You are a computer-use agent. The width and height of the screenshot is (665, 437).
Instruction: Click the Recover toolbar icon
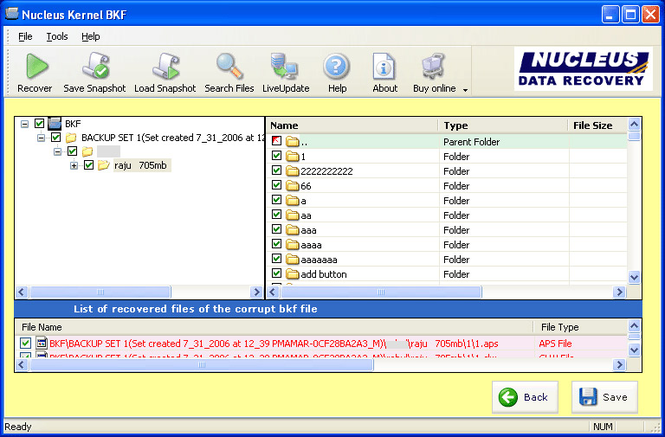pos(37,66)
